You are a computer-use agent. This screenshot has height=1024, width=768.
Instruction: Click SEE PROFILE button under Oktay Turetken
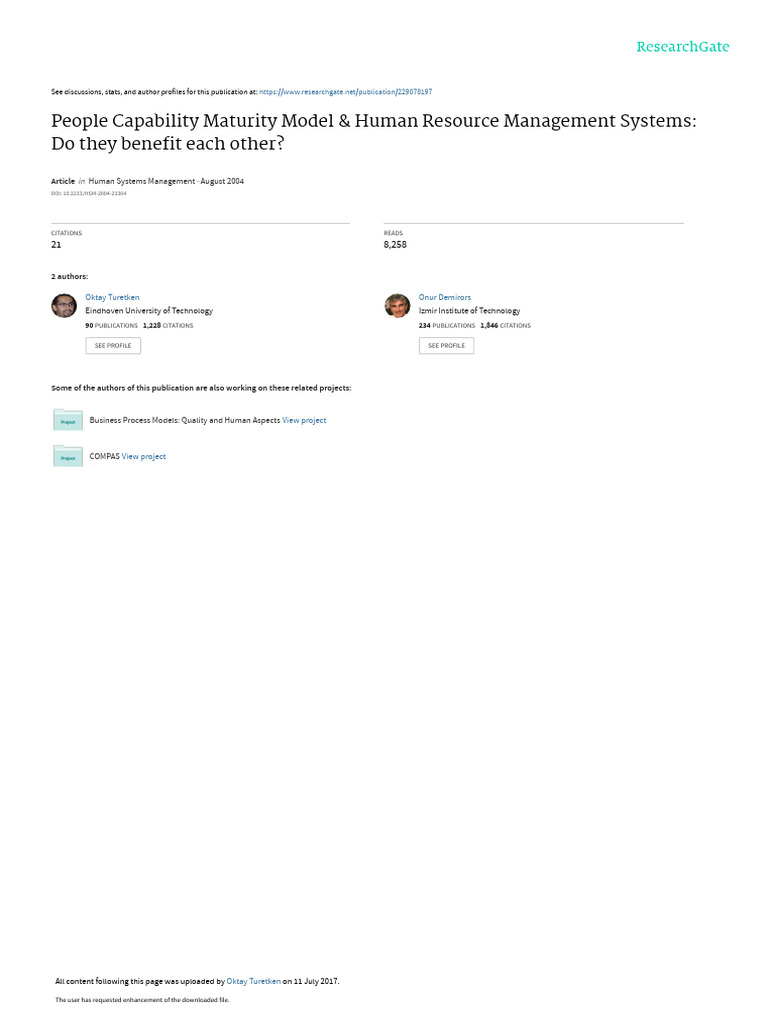tap(113, 345)
